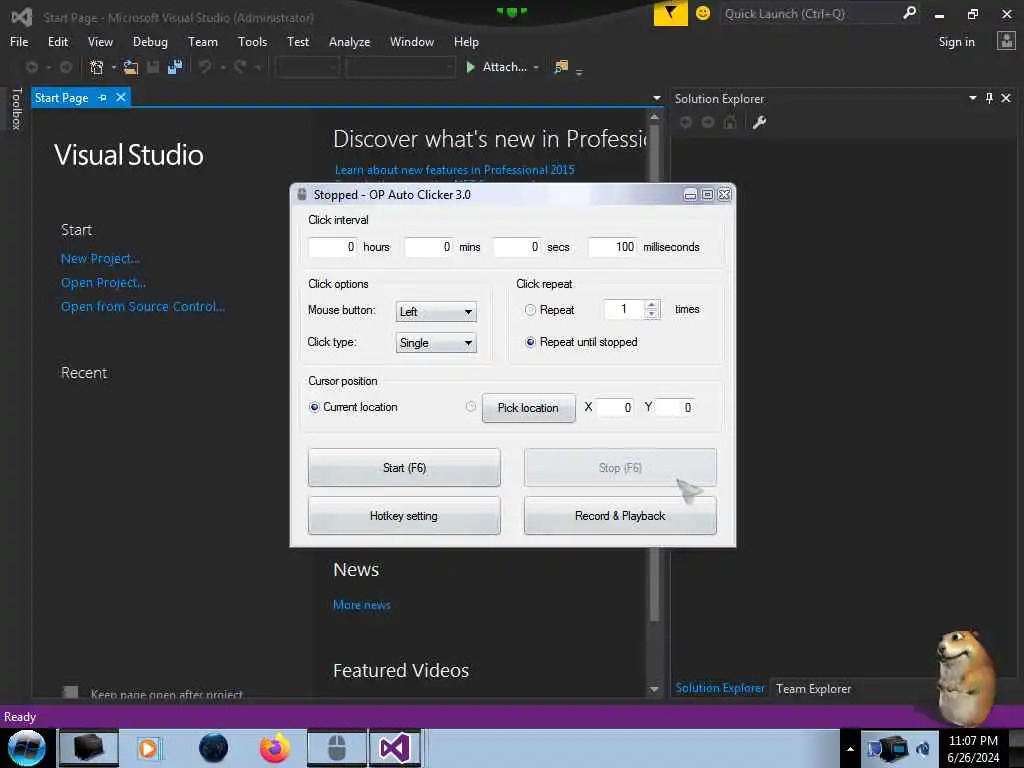Open the Windows Start orb

(x=27, y=748)
